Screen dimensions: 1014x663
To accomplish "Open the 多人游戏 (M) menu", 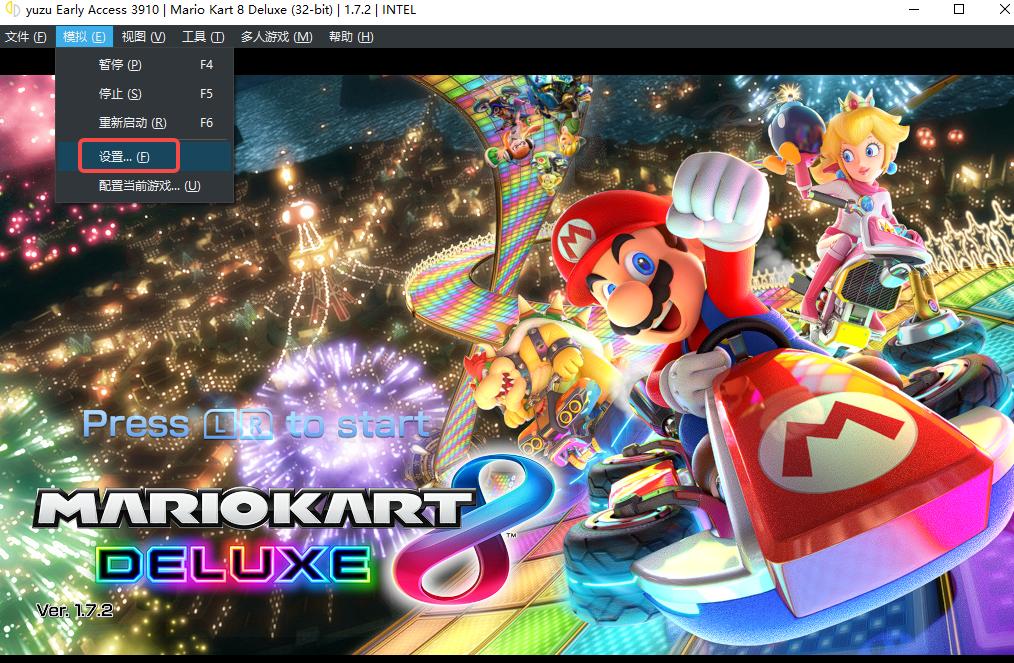I will [x=276, y=37].
